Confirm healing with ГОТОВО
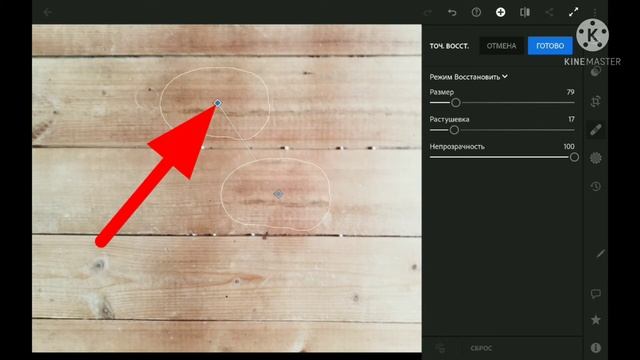 click(550, 46)
